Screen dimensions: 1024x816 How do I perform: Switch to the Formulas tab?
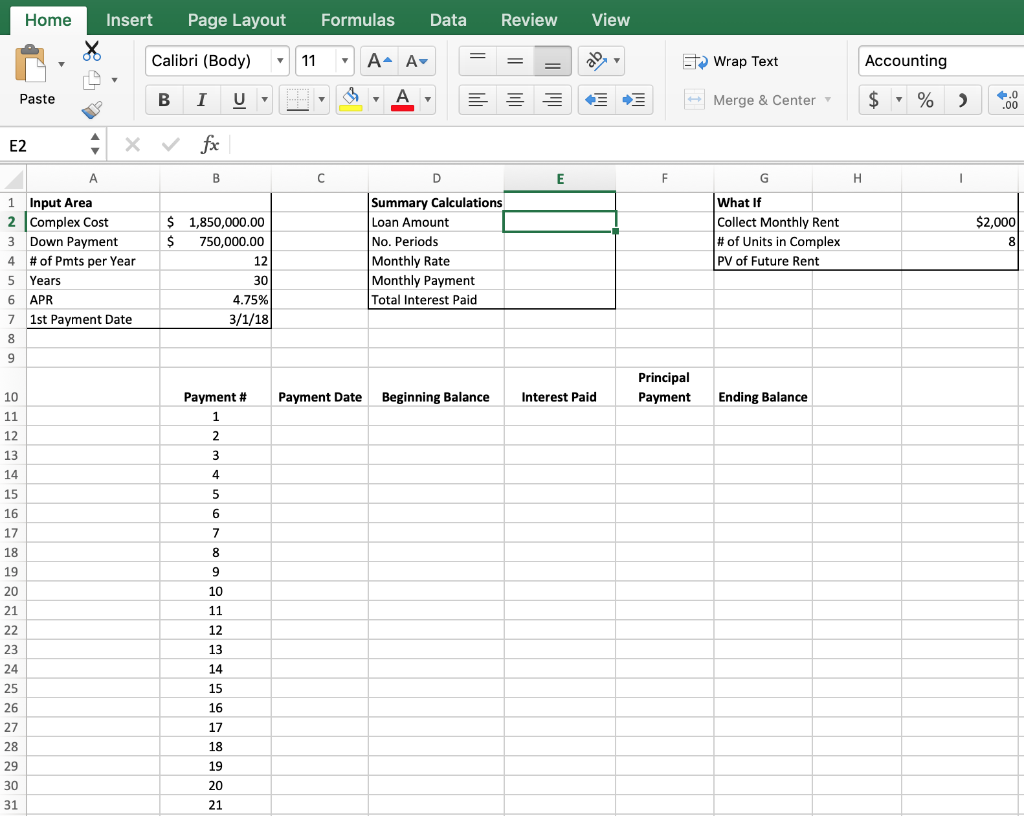click(357, 19)
